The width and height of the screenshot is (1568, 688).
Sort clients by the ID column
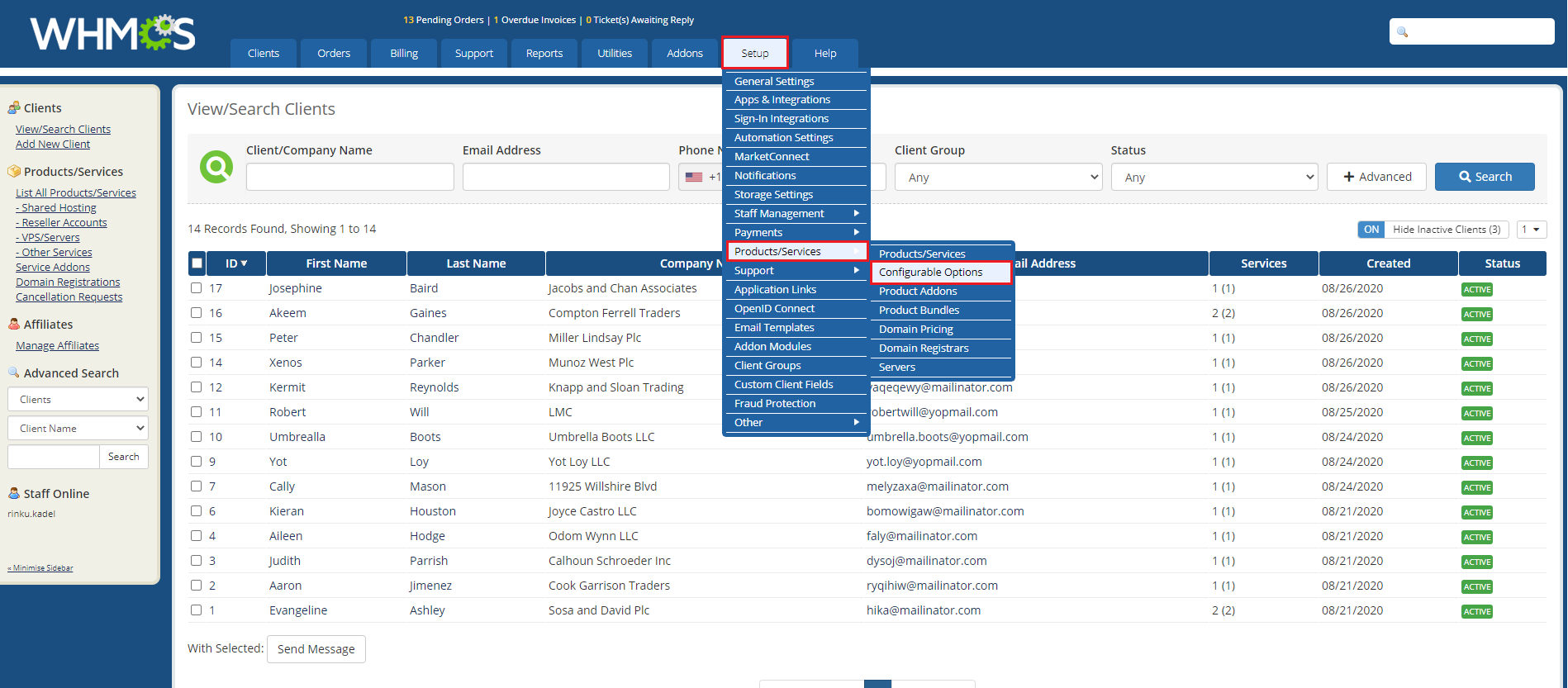tap(236, 263)
